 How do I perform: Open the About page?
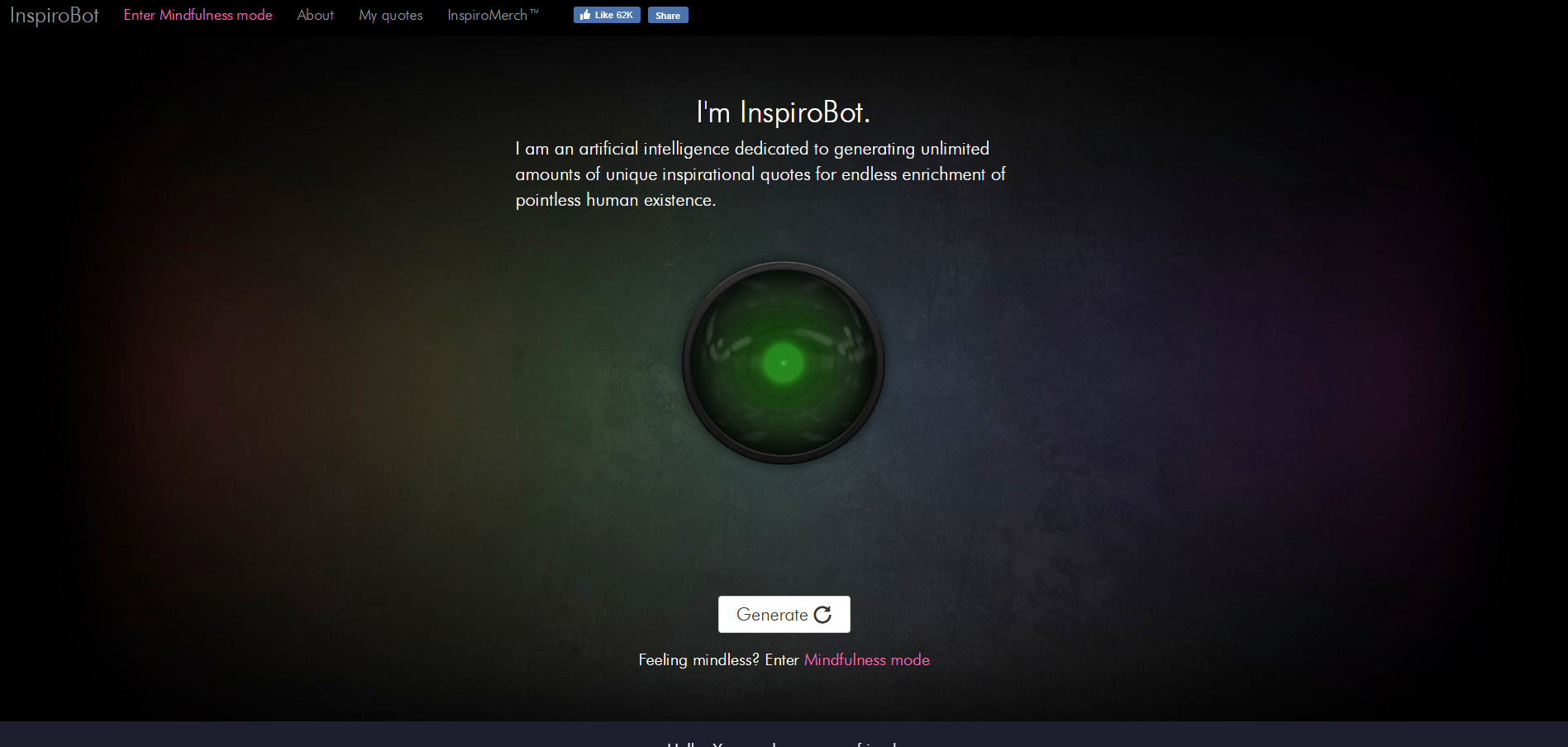315,15
